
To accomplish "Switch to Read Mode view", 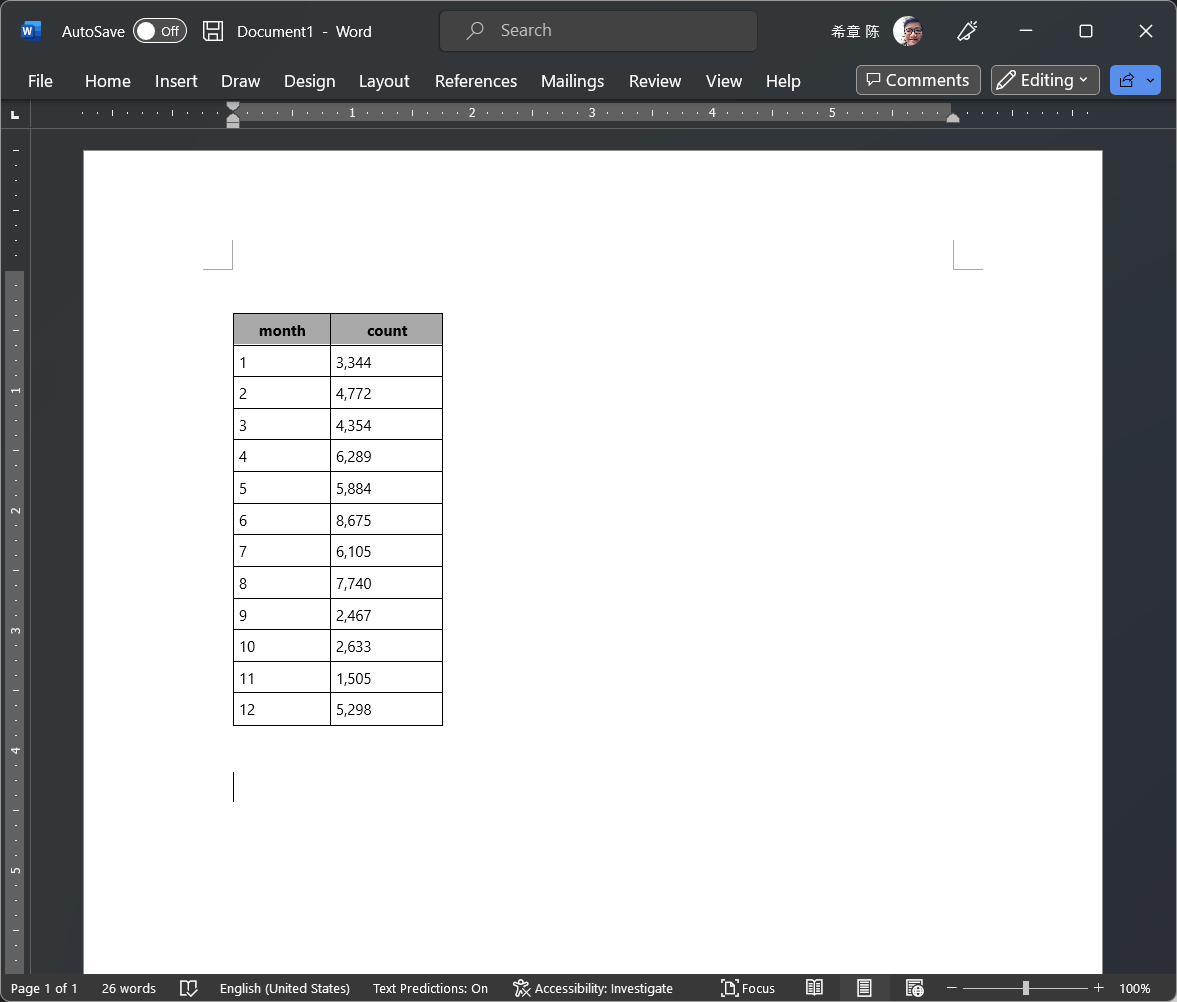I will (815, 988).
